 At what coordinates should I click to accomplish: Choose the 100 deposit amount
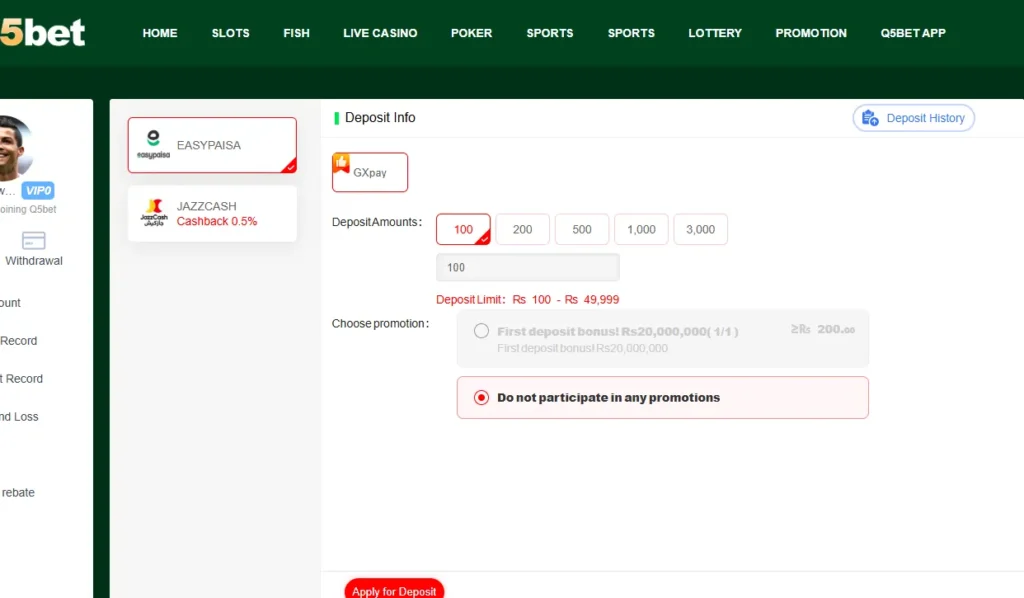point(463,229)
